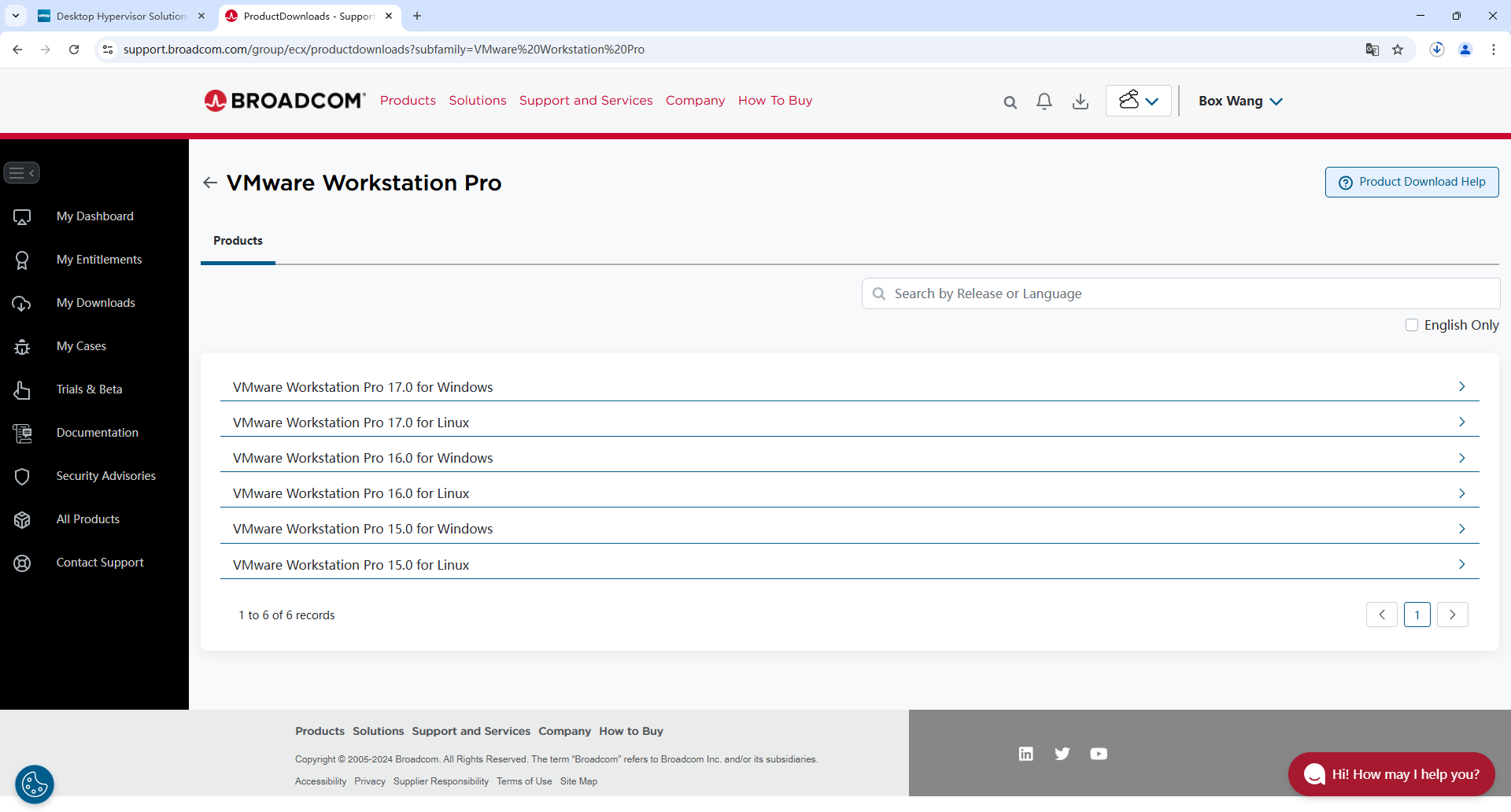The height and width of the screenshot is (812, 1511).
Task: Open the site search magnifier icon
Action: coord(1010,101)
